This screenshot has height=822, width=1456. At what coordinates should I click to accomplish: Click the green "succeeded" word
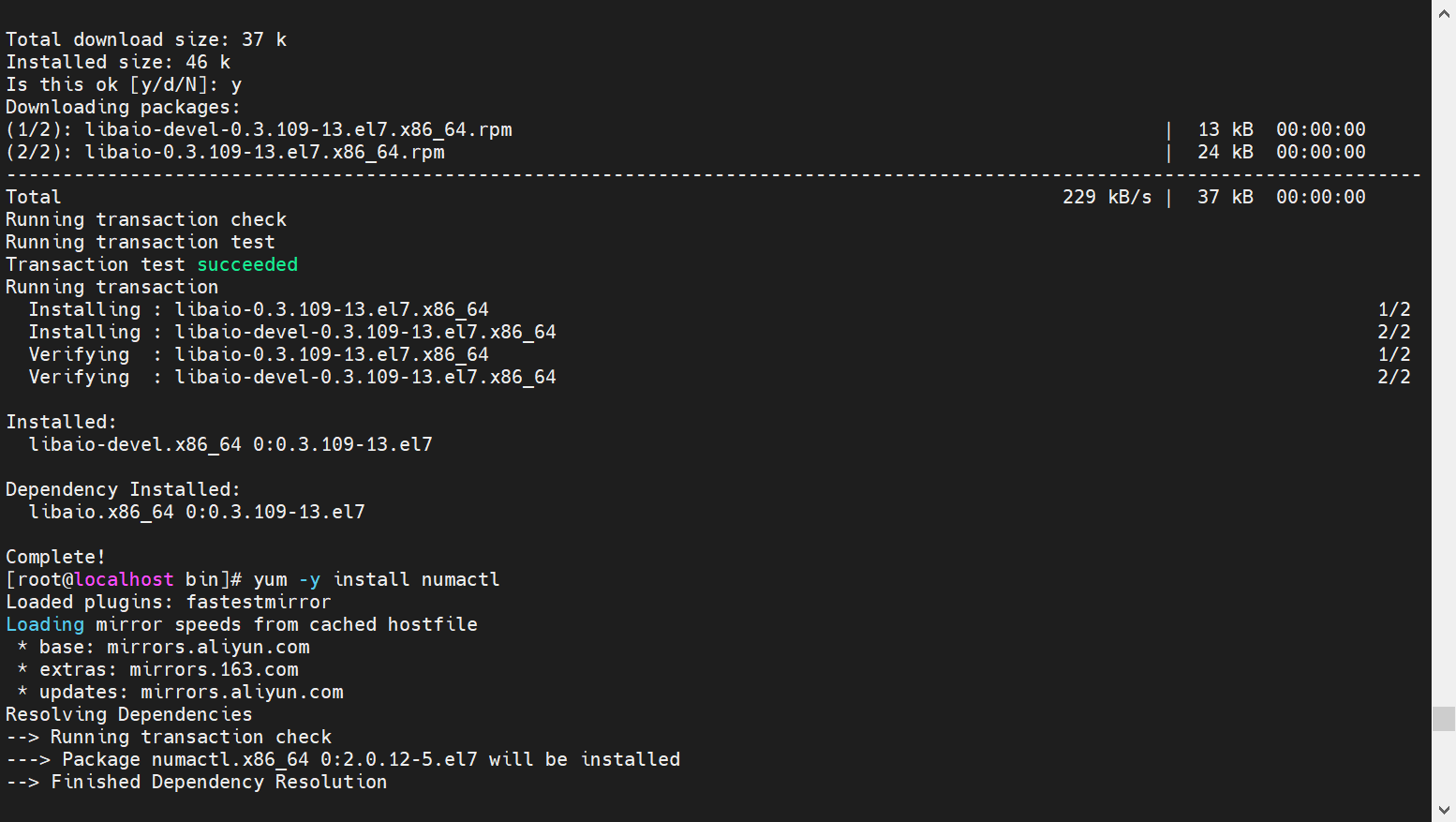click(x=247, y=264)
